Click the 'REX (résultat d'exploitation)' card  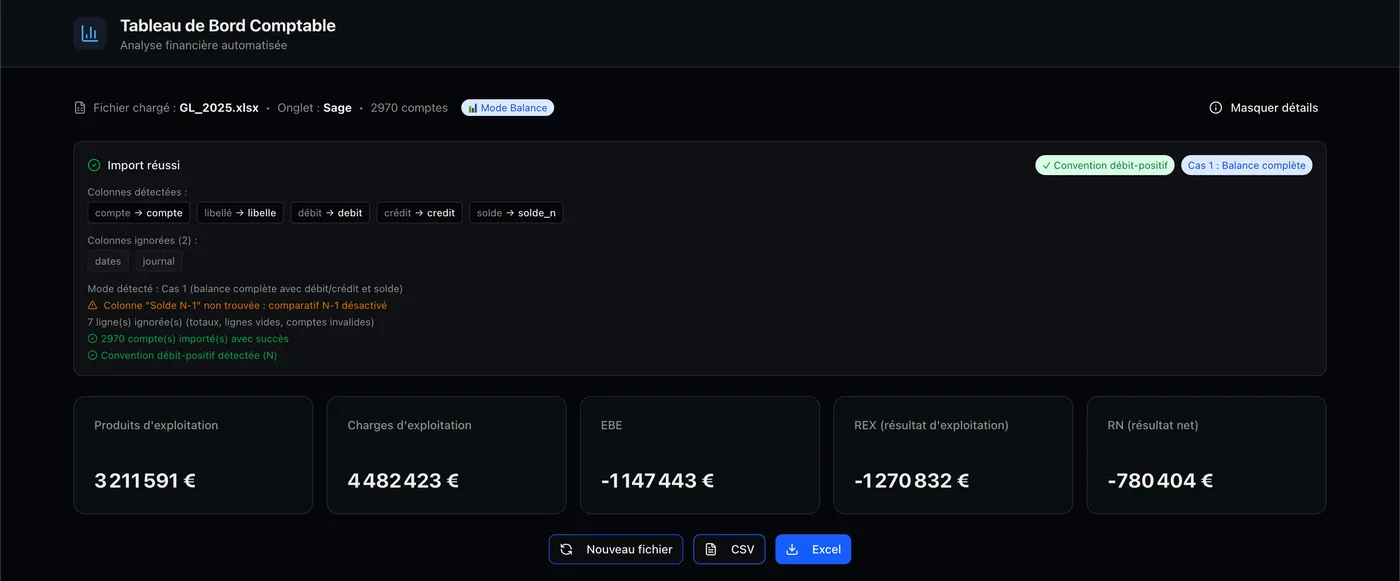[953, 455]
